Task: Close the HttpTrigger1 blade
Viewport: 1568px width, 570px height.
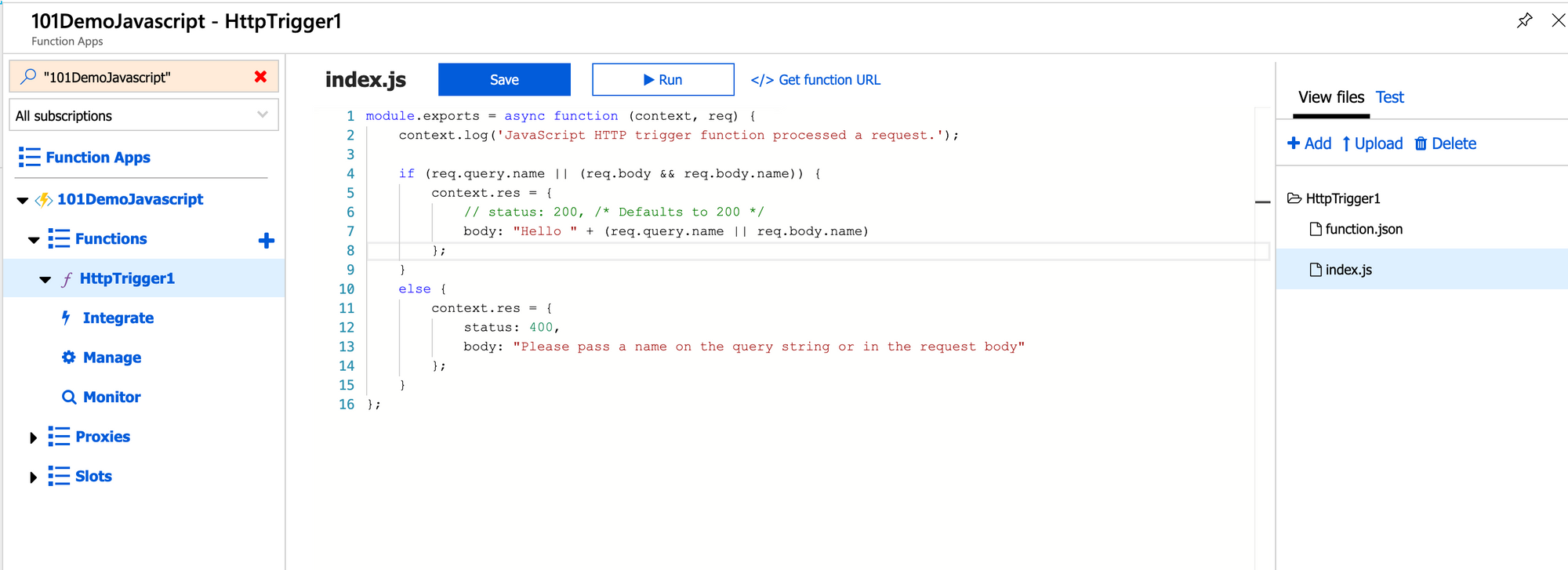Action: [1559, 20]
